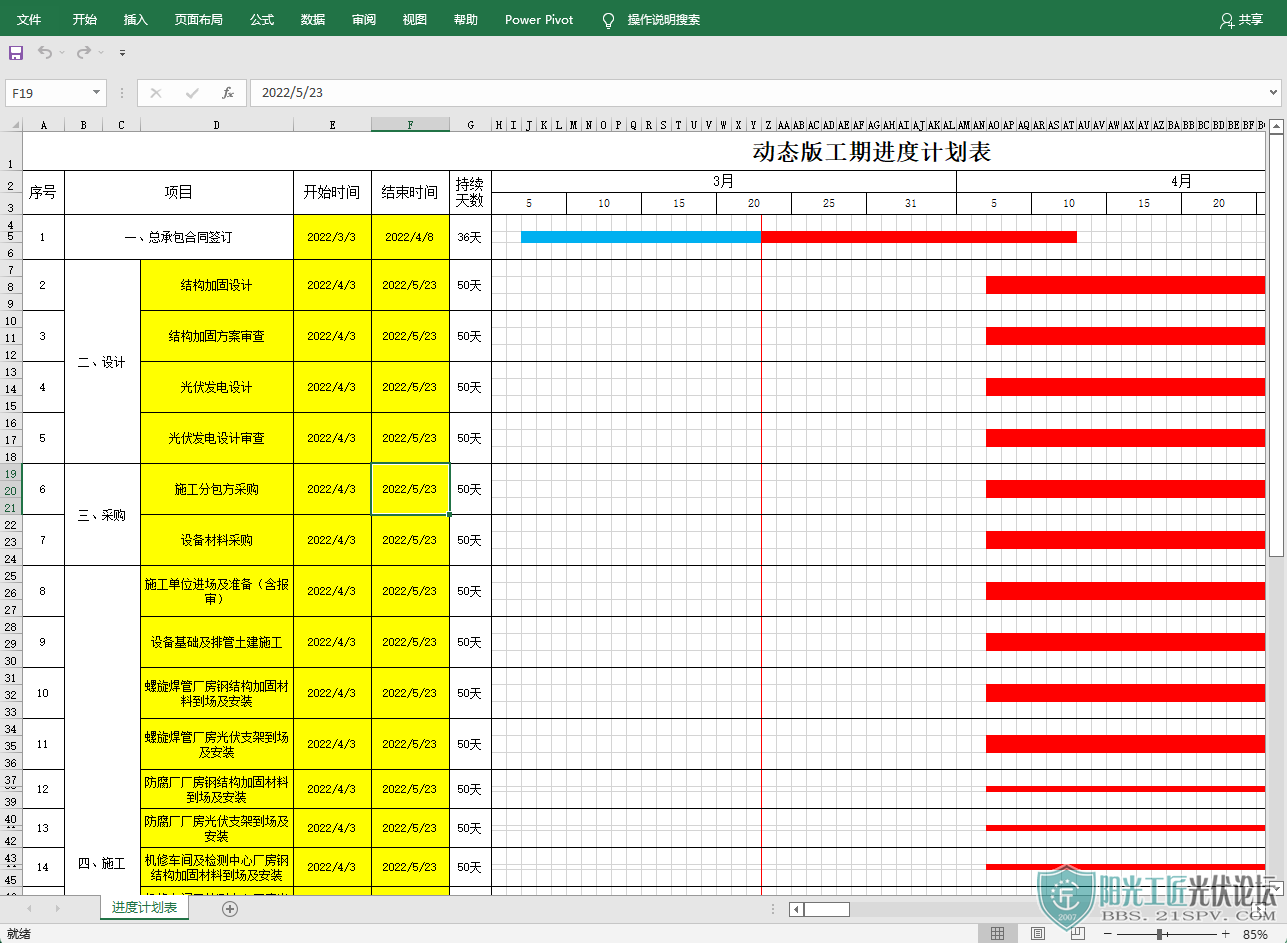1287x943 pixels.
Task: Click the Cancel X icon in formula bar
Action: pos(156,93)
